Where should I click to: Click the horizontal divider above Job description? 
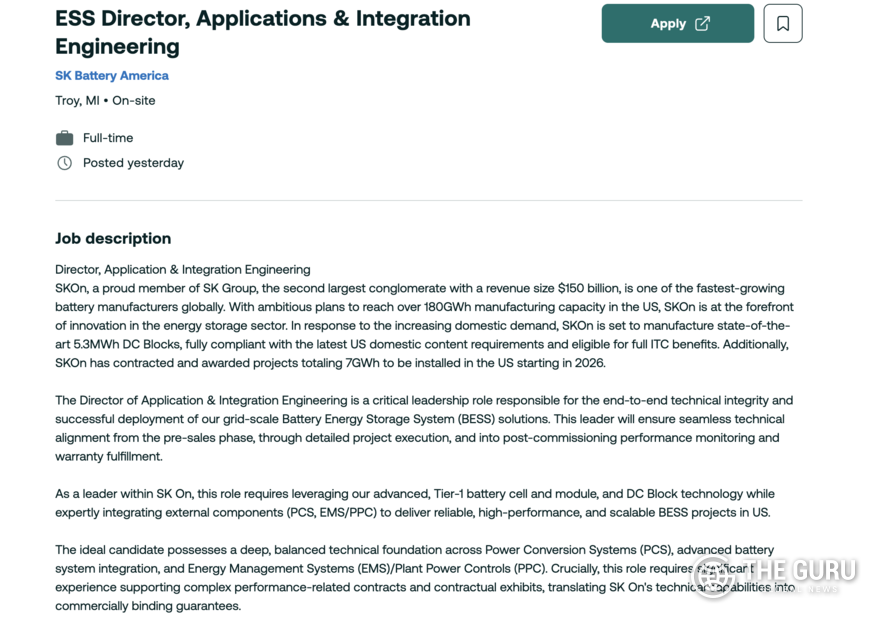click(428, 200)
